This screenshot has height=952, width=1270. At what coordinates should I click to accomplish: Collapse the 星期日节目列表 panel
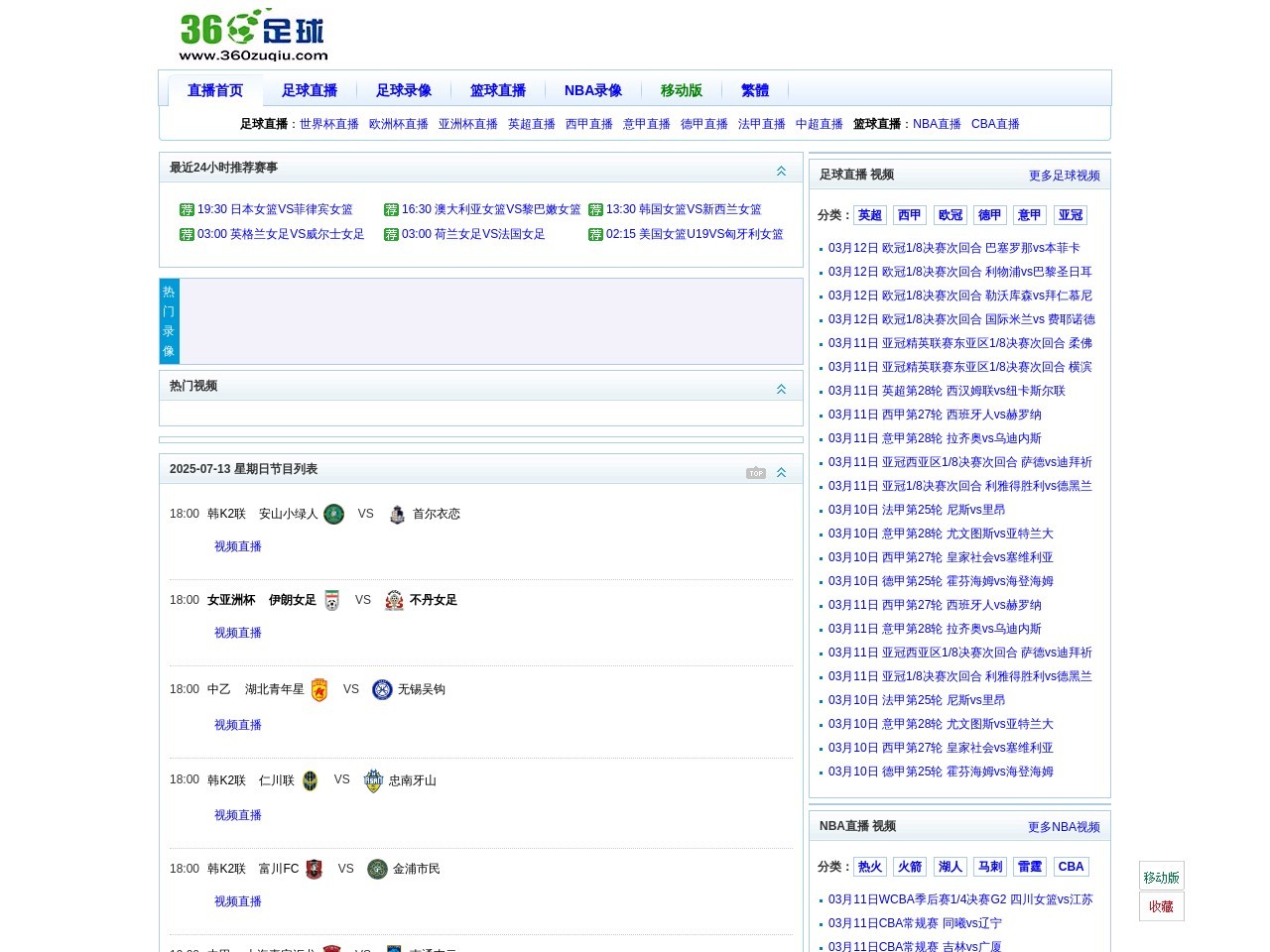coord(781,472)
